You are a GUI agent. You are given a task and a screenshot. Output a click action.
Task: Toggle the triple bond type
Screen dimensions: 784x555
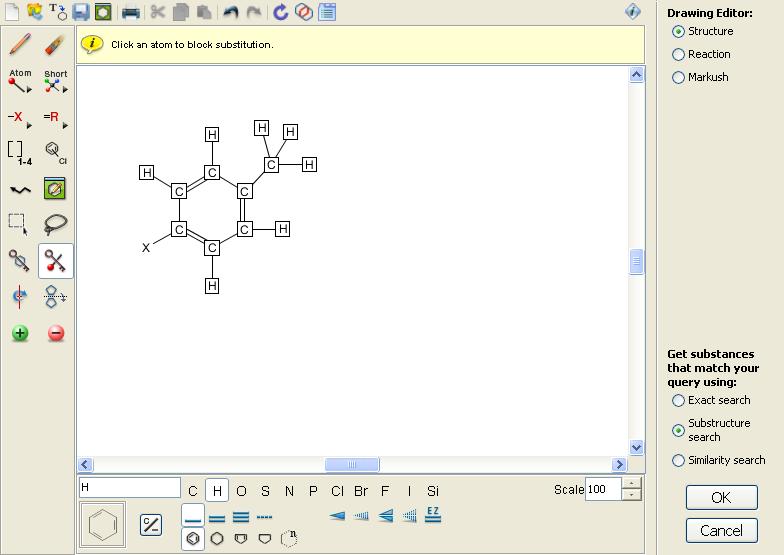tap(240, 518)
